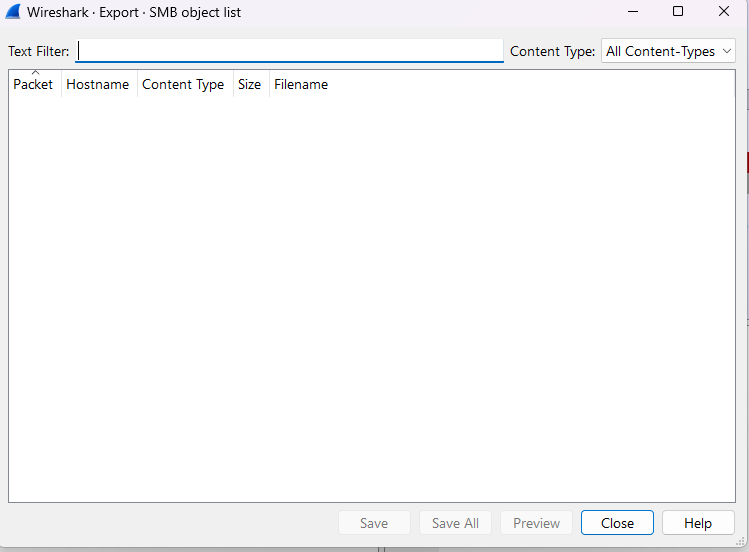This screenshot has width=749, height=552.
Task: Click the Wireshark shark fin icon in the title bar
Action: click(13, 11)
